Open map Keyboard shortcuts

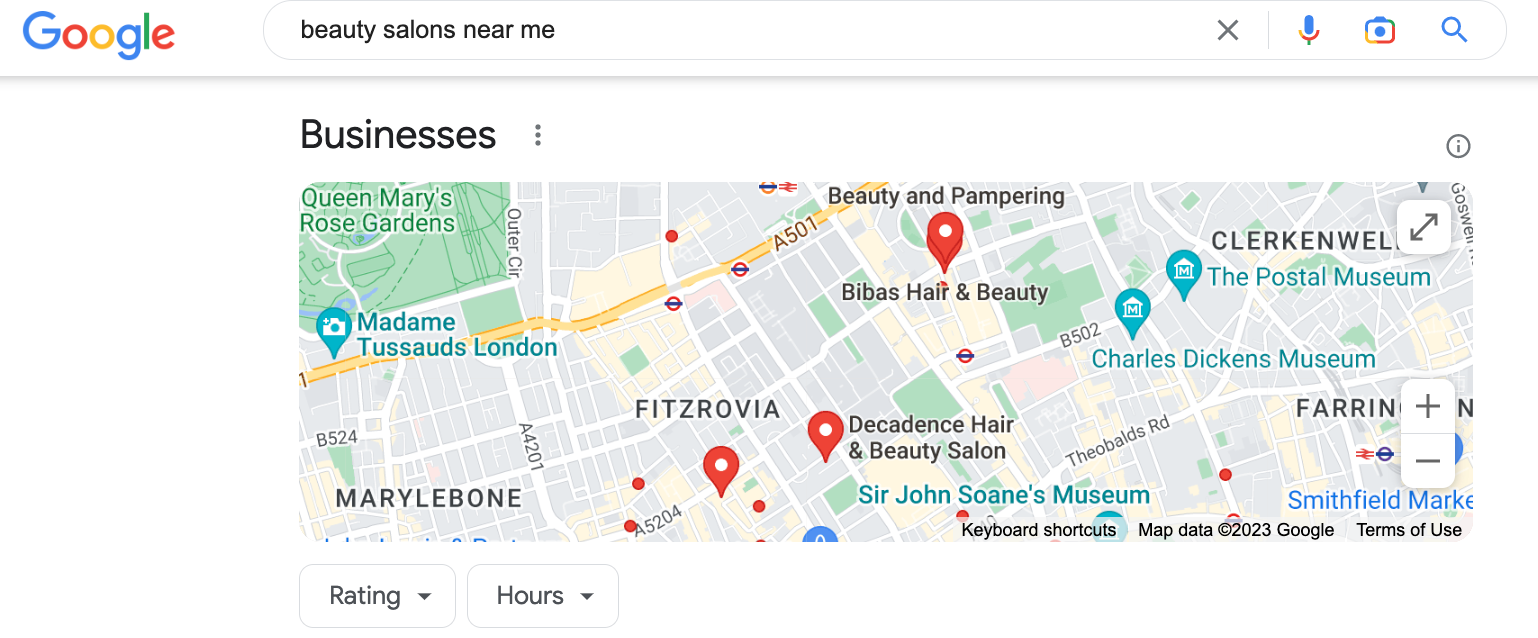tap(1039, 530)
